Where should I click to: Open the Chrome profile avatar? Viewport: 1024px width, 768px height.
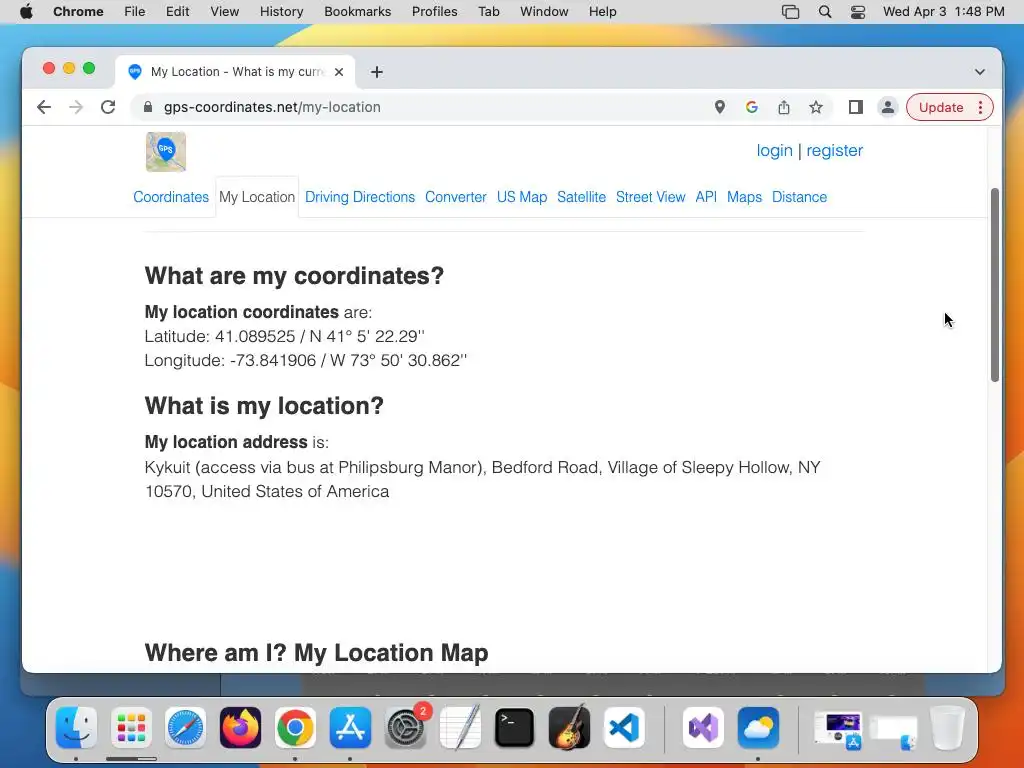click(x=888, y=107)
